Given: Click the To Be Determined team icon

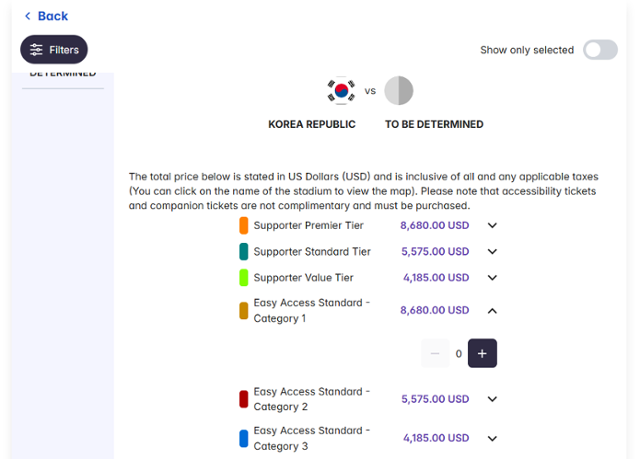Looking at the screenshot, I should pyautogui.click(x=398, y=91).
